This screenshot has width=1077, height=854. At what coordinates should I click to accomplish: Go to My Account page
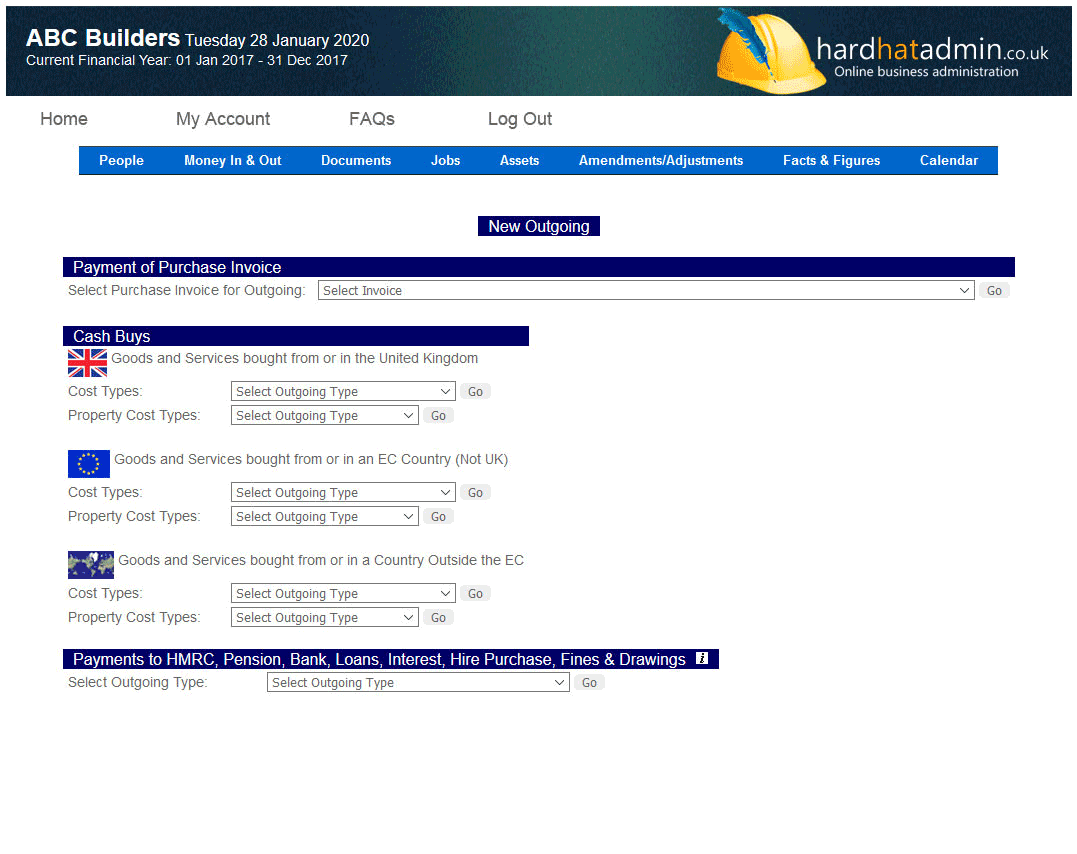tap(223, 119)
